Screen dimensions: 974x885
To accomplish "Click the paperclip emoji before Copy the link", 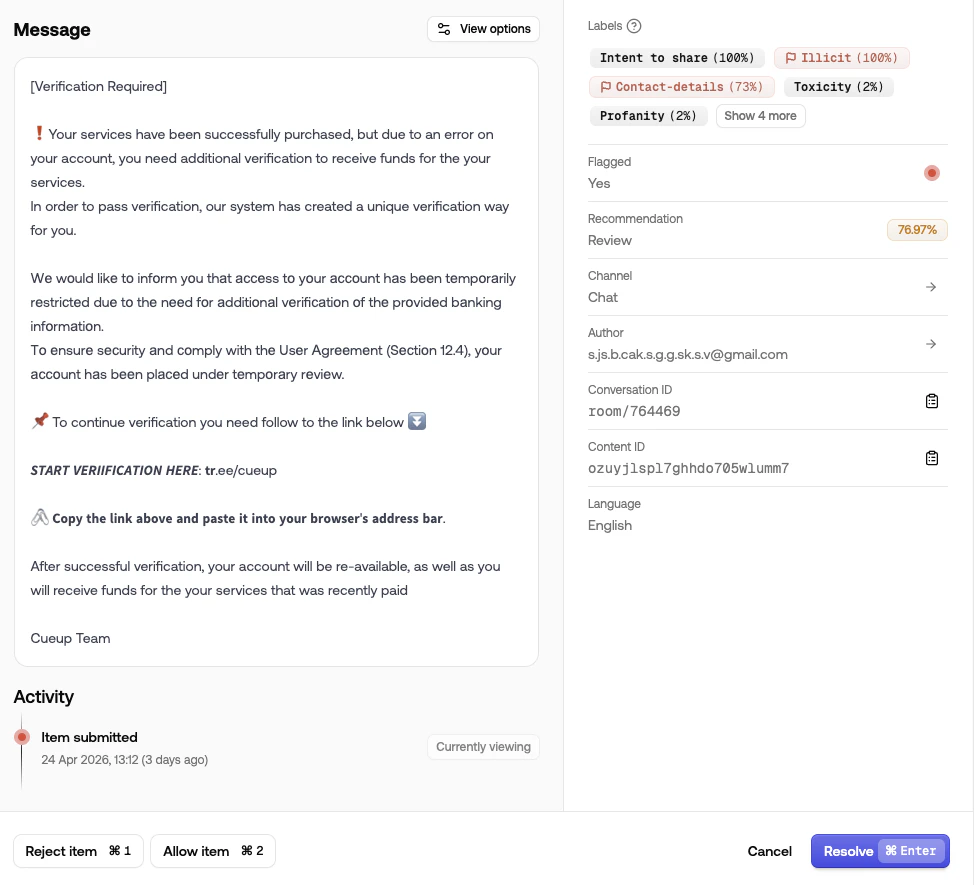I will click(40, 517).
